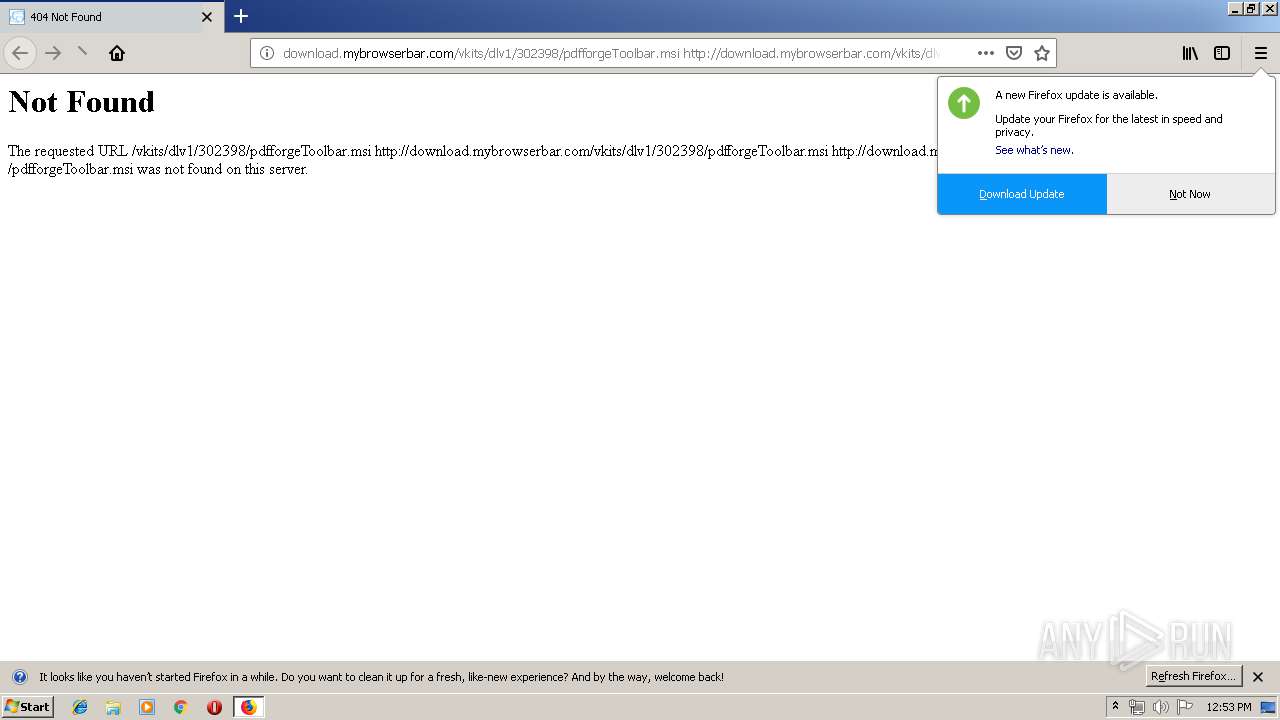This screenshot has height=720, width=1280.
Task: Launch Internet Explorer from the taskbar
Action: pos(80,707)
